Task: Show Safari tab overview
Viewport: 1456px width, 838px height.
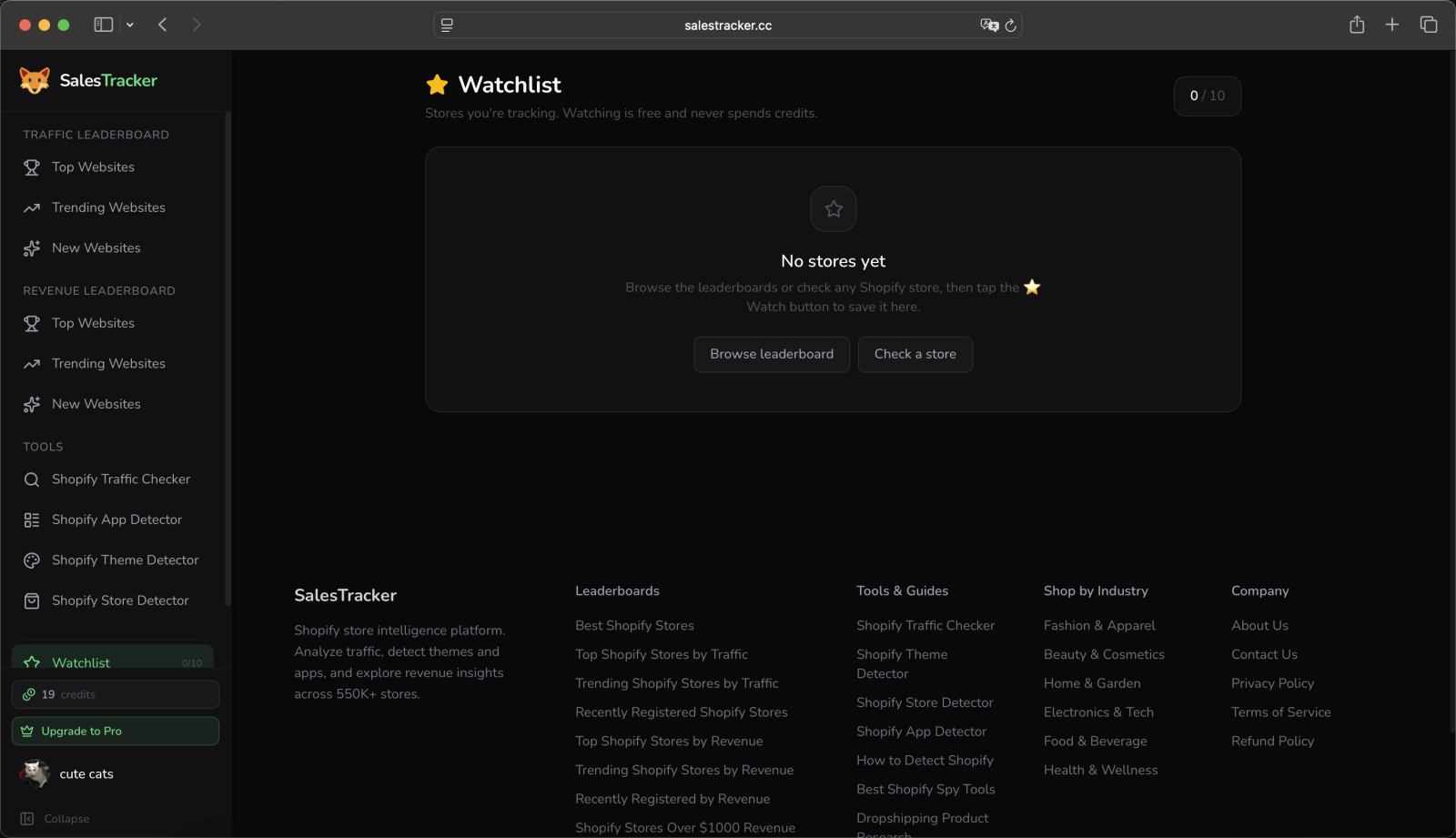Action: click(1429, 25)
